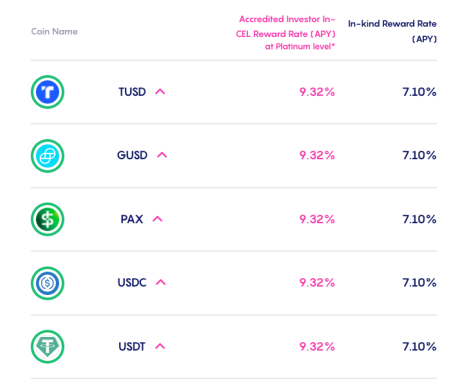Click the USDC coin label
Image resolution: width=474 pixels, height=385 pixels.
[x=132, y=283]
